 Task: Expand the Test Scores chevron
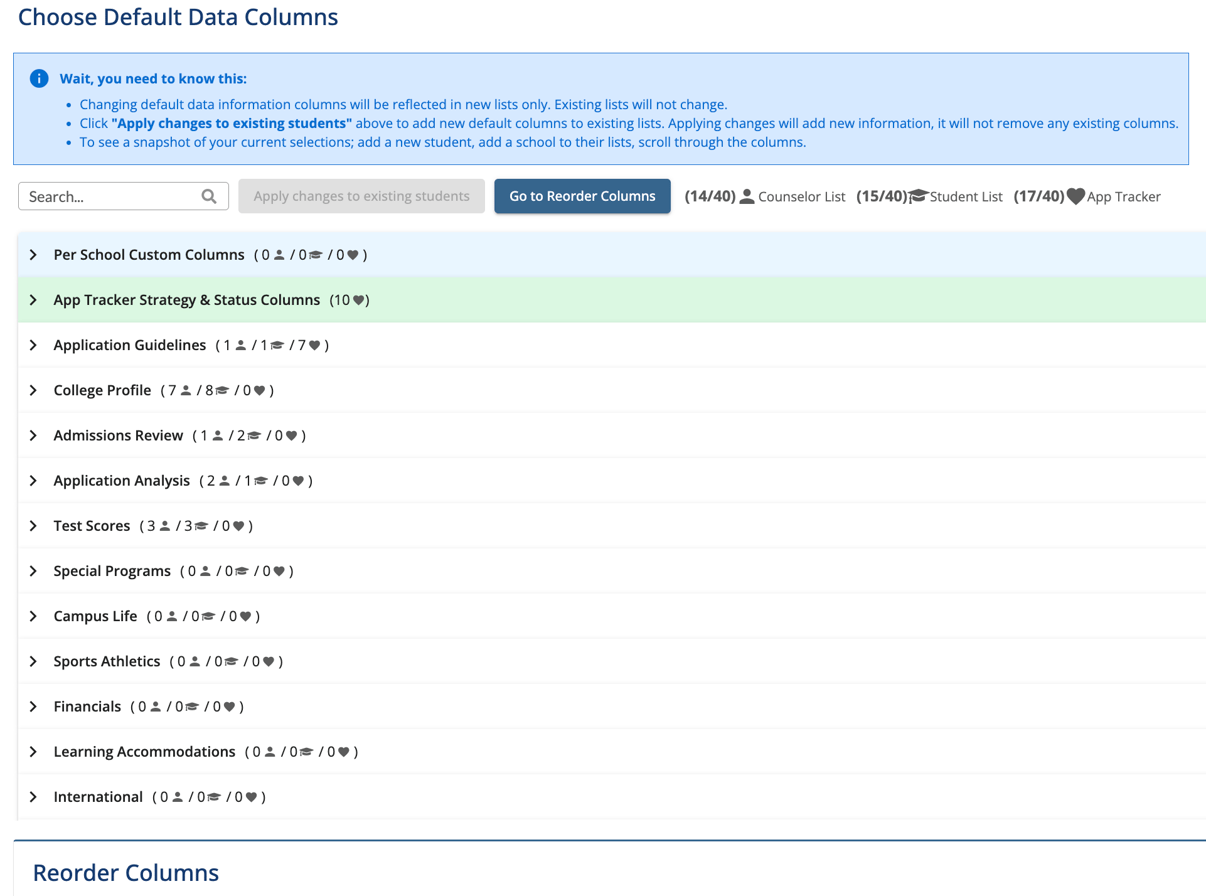click(x=33, y=526)
